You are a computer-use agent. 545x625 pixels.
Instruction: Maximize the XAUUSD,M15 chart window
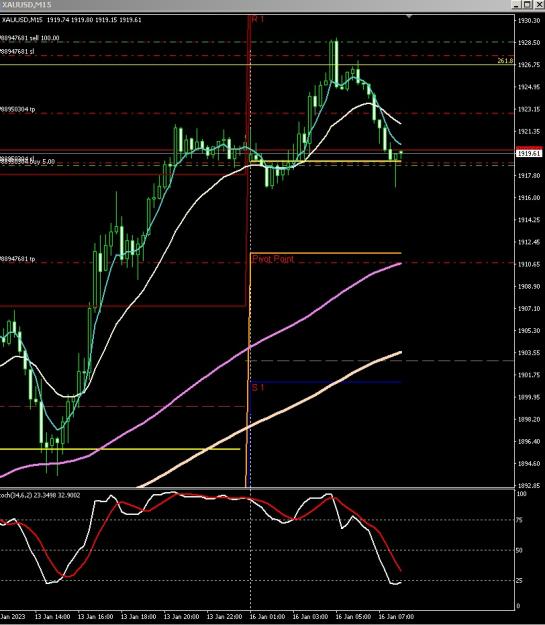(x=527, y=4)
